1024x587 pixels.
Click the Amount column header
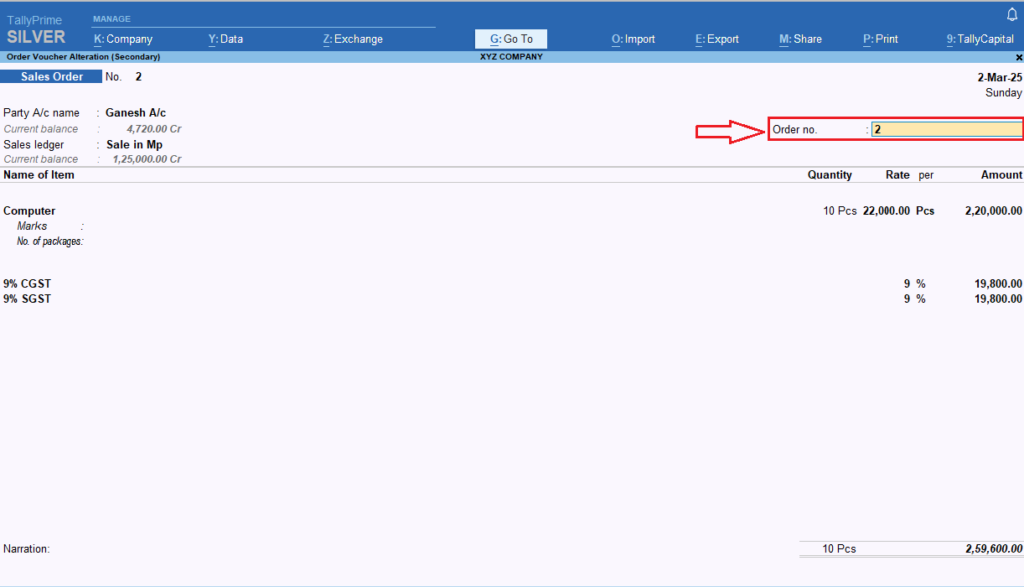[x=1001, y=174]
